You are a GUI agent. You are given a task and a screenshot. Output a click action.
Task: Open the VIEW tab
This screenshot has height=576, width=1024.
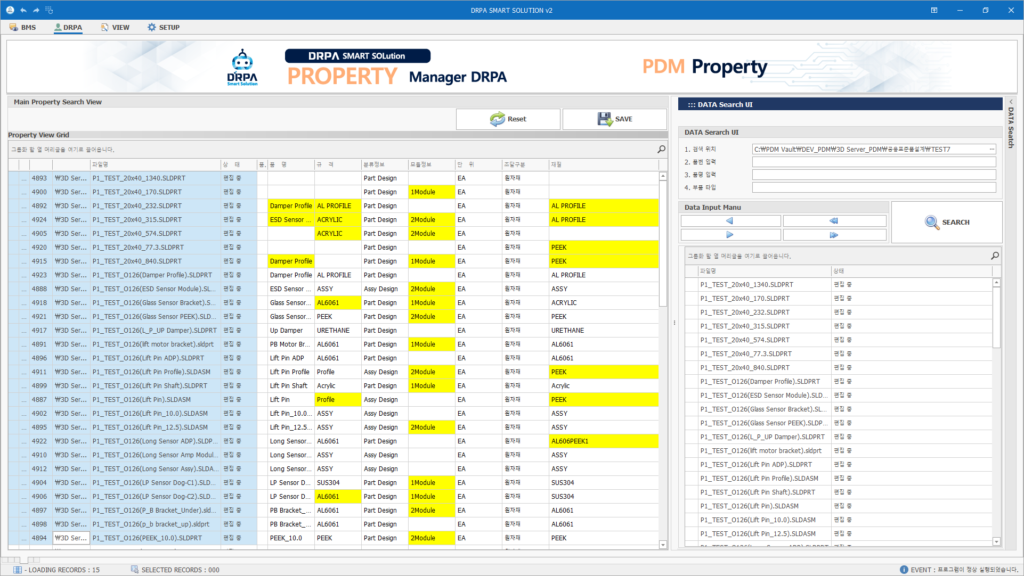(x=115, y=27)
